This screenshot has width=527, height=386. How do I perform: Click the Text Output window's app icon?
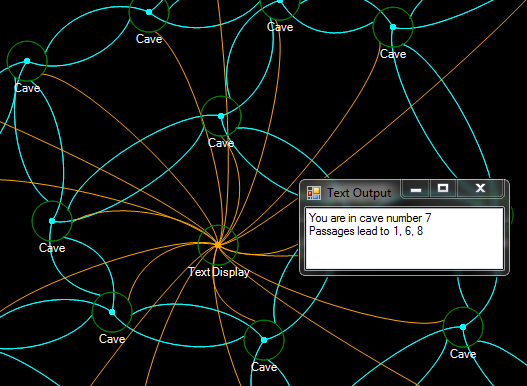click(314, 193)
